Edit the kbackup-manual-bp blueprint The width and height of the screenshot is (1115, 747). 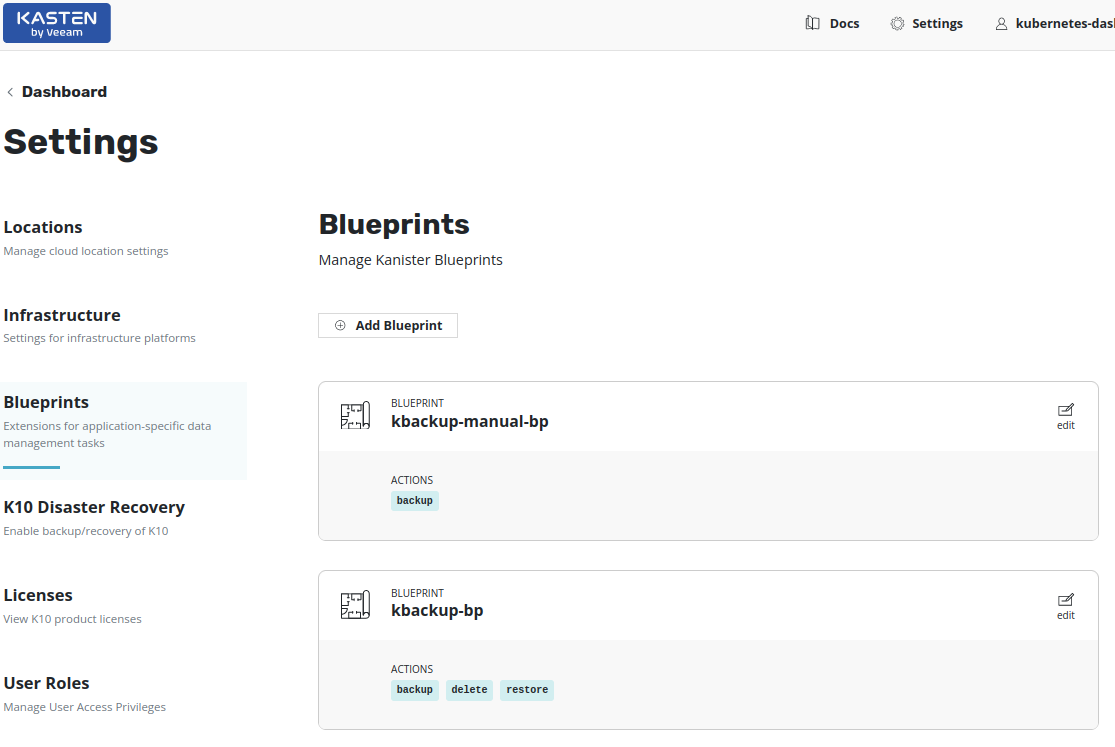[x=1065, y=417]
